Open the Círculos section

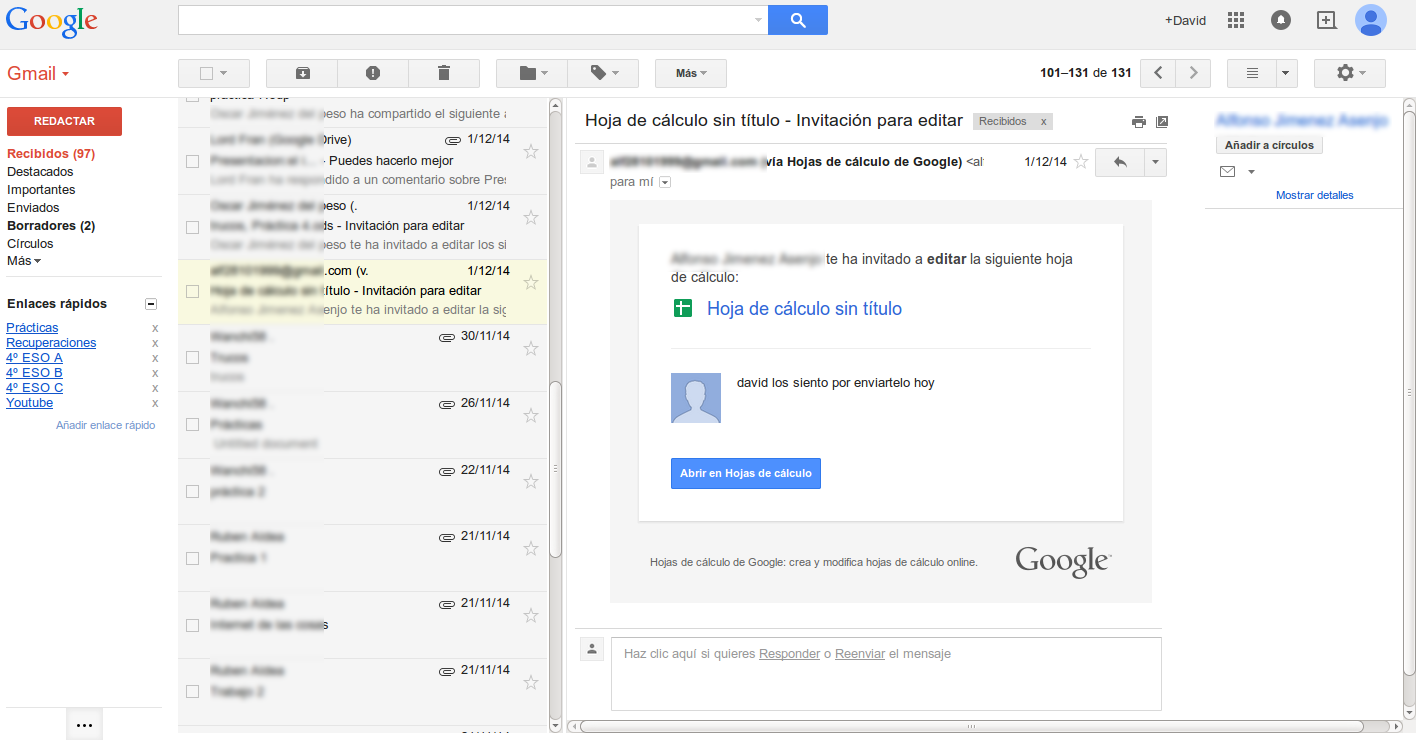[30, 244]
